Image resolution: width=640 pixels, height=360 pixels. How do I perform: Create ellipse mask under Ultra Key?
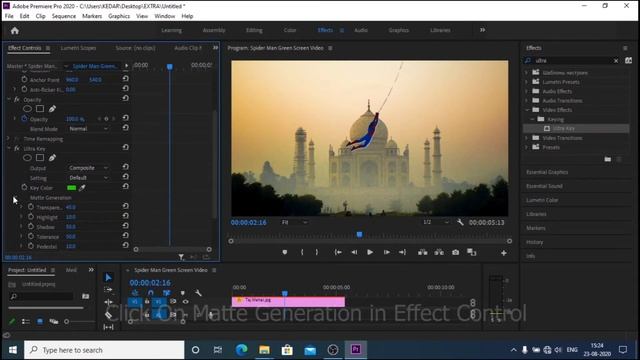click(27, 158)
